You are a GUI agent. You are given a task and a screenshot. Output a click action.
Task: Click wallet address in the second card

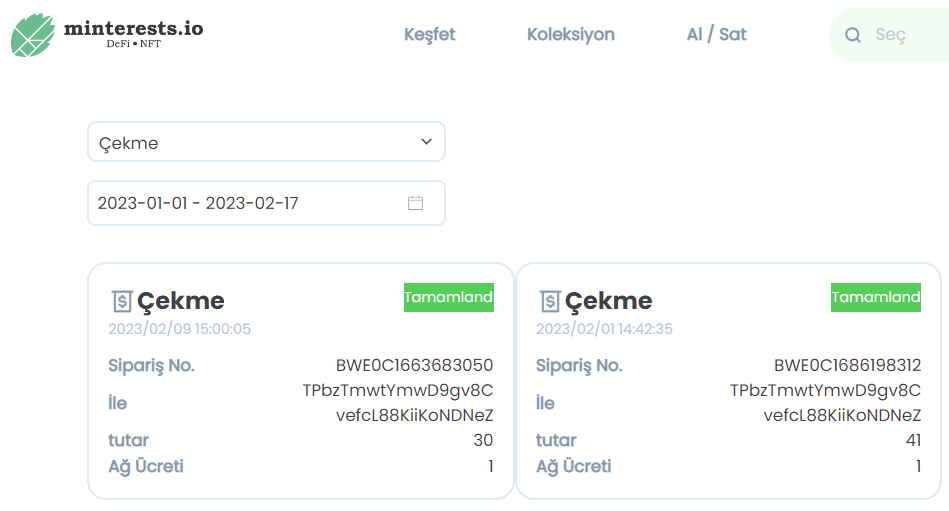(x=826, y=403)
